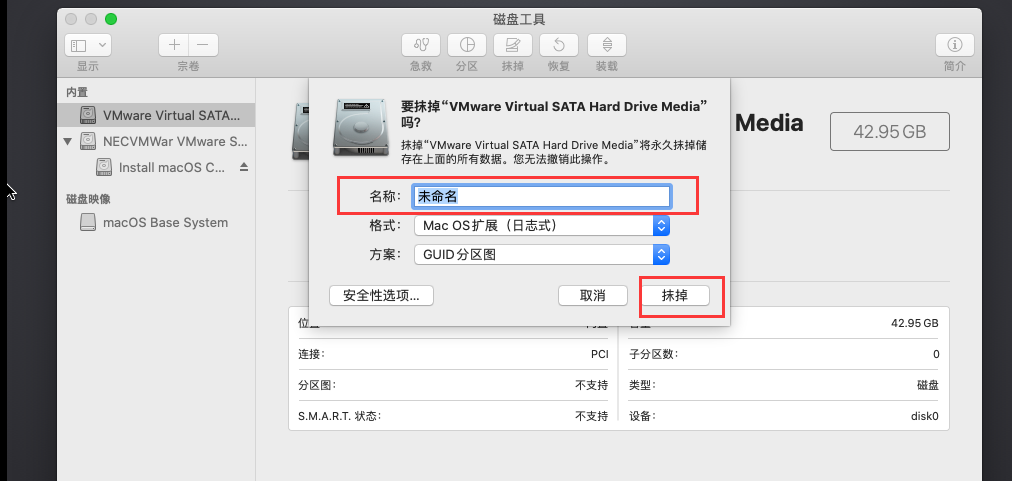Viewport: 1012px width, 481px height.
Task: Click the remove volume minus button
Action: click(x=203, y=45)
